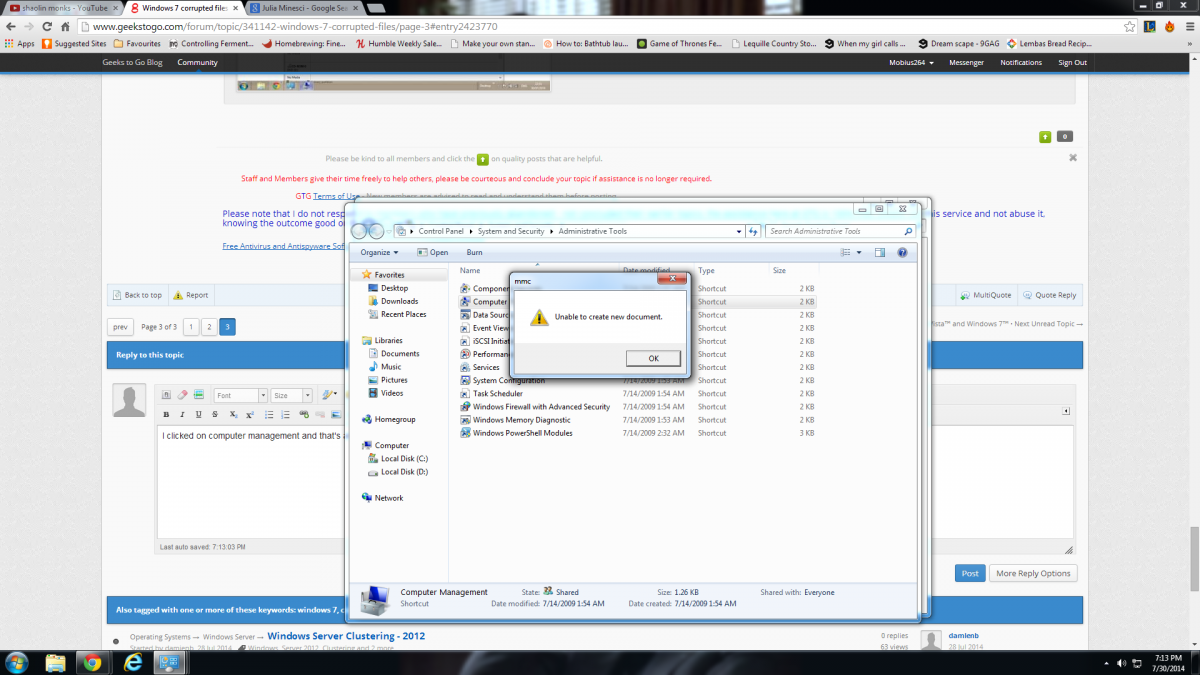1200x675 pixels.
Task: Open Messenger in the forum header
Action: click(966, 62)
